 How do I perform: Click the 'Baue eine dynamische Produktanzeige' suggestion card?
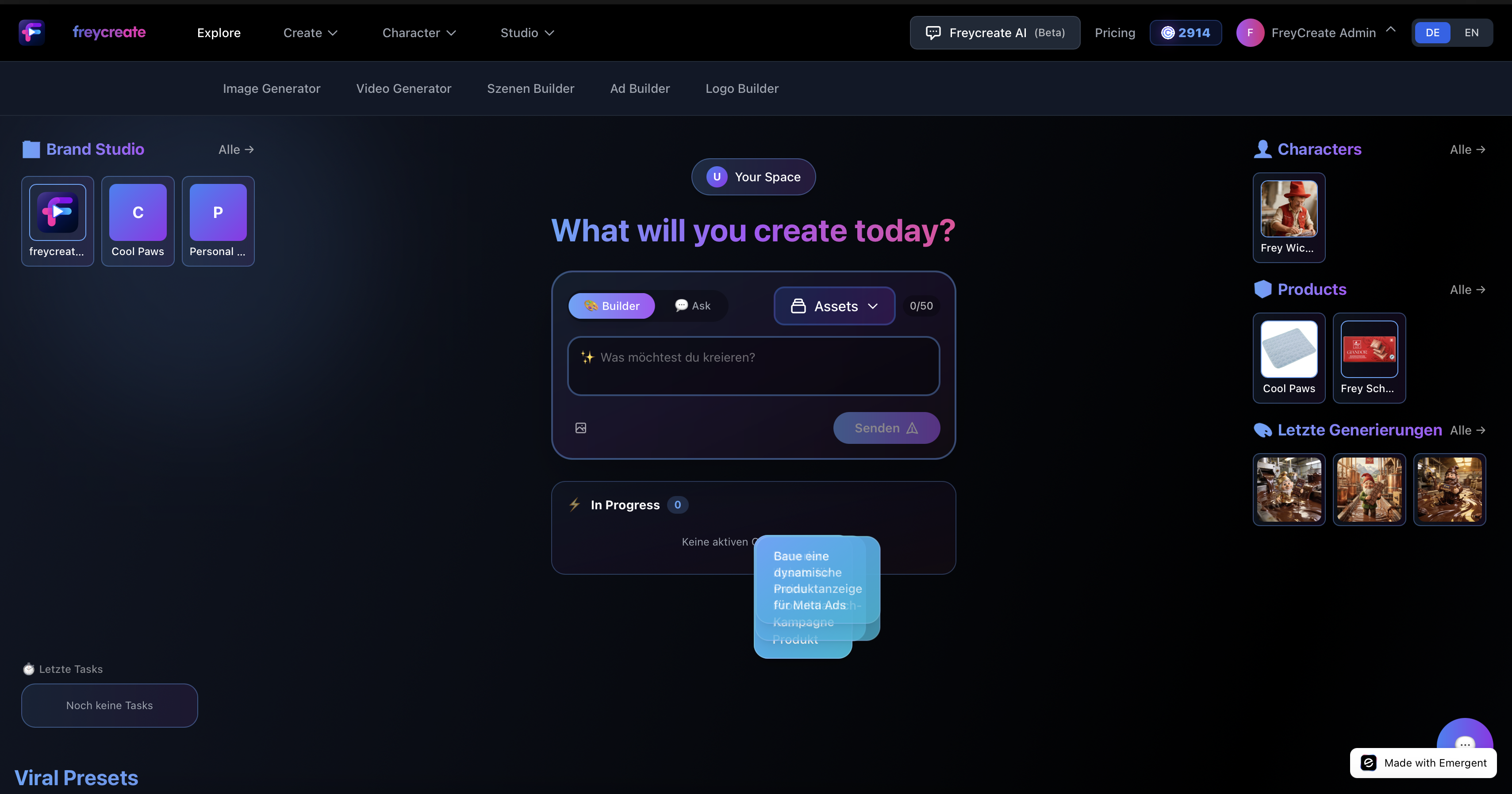coord(817,580)
